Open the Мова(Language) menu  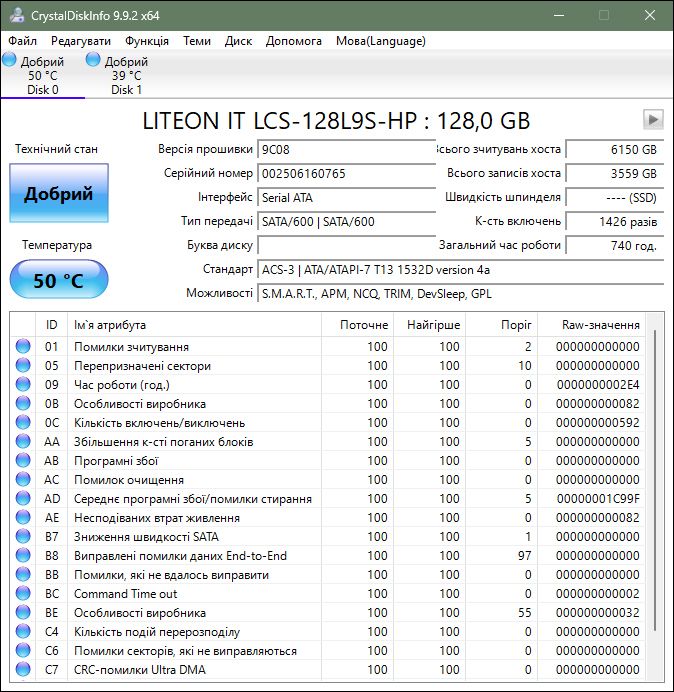pyautogui.click(x=380, y=41)
